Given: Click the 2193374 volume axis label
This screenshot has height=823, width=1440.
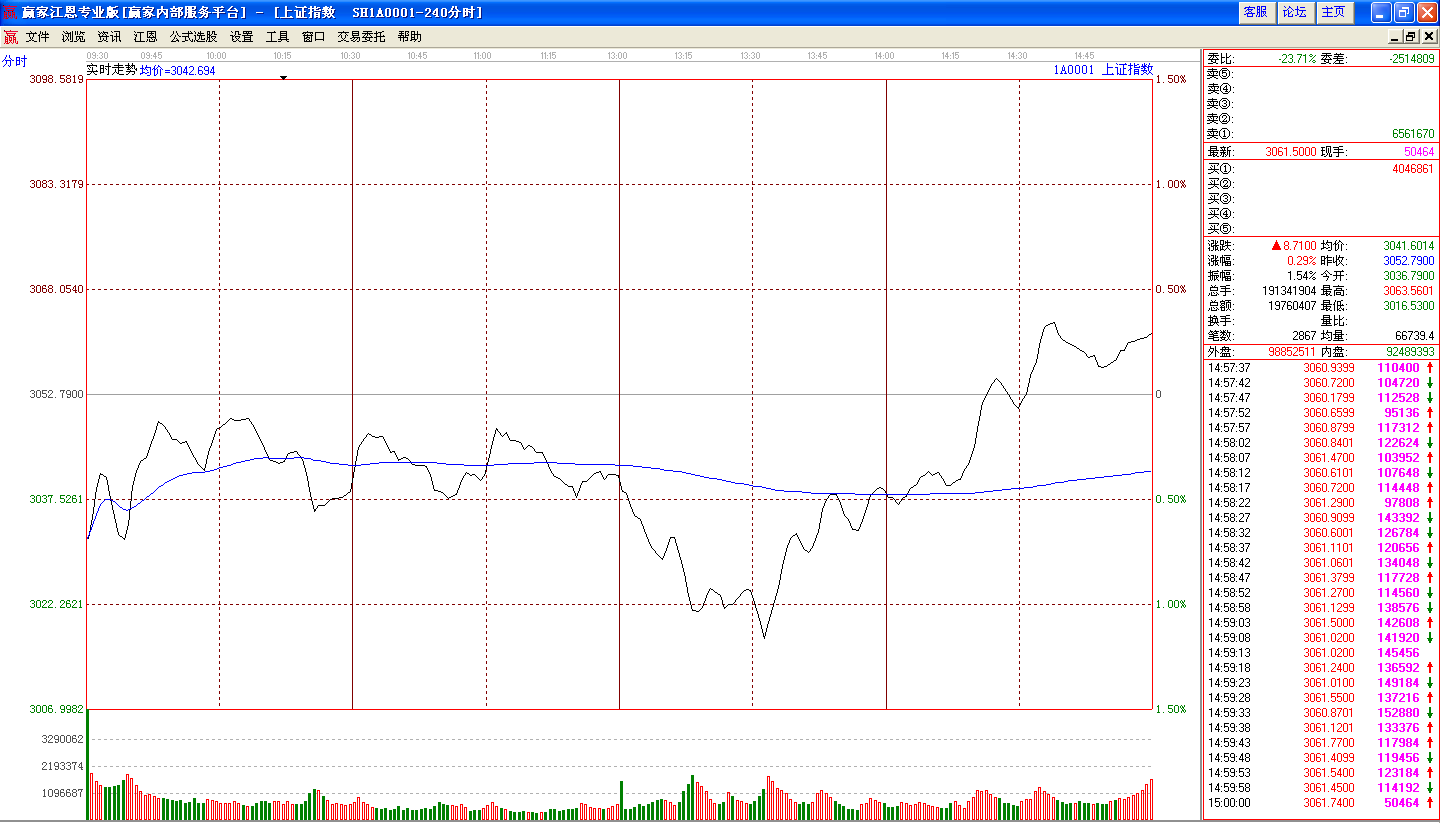Looking at the screenshot, I should (x=64, y=766).
